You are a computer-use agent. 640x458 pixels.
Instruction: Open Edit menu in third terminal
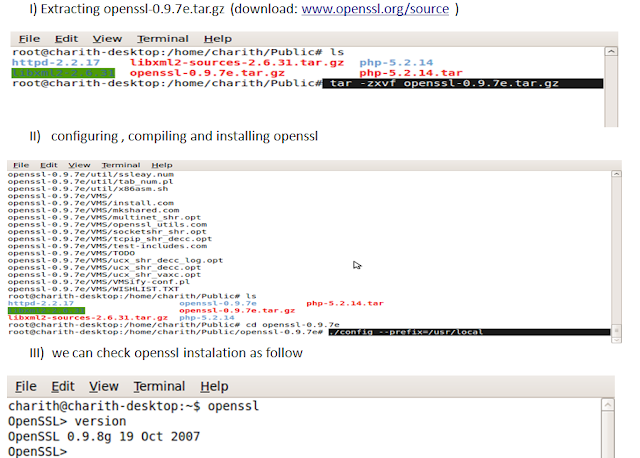63,386
